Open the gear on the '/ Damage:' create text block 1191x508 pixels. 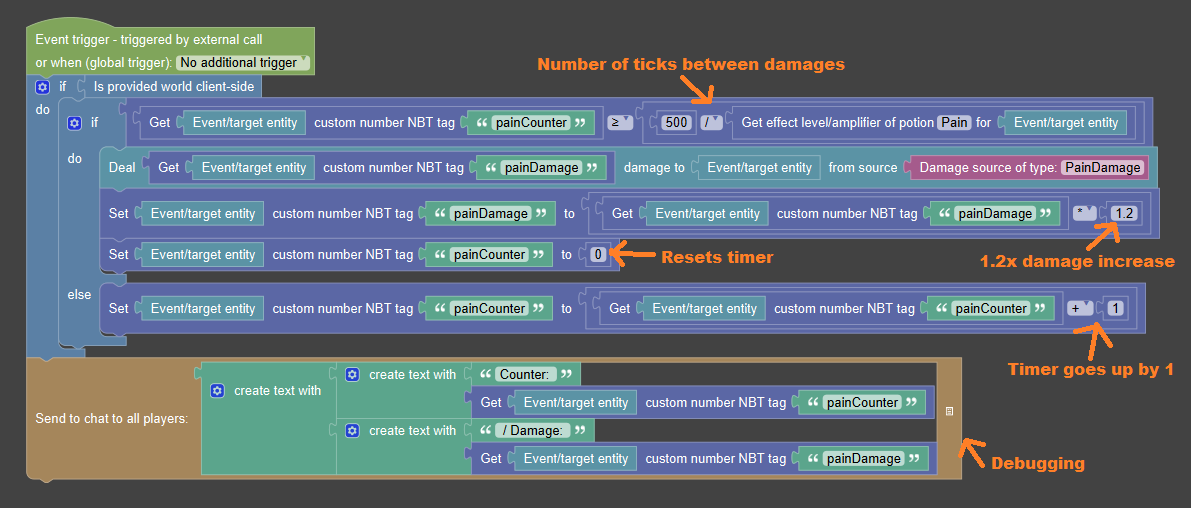pos(352,431)
